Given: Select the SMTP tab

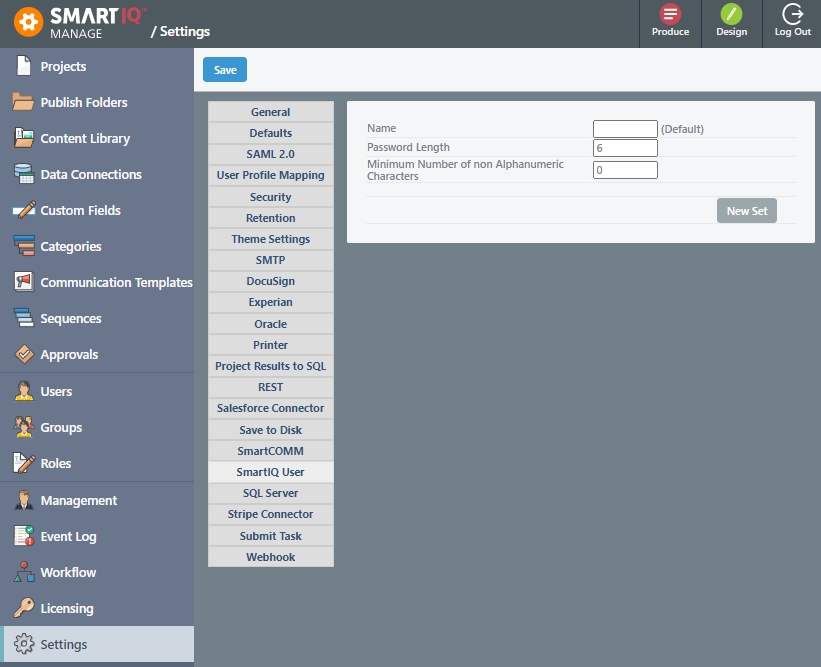Looking at the screenshot, I should (270, 260).
